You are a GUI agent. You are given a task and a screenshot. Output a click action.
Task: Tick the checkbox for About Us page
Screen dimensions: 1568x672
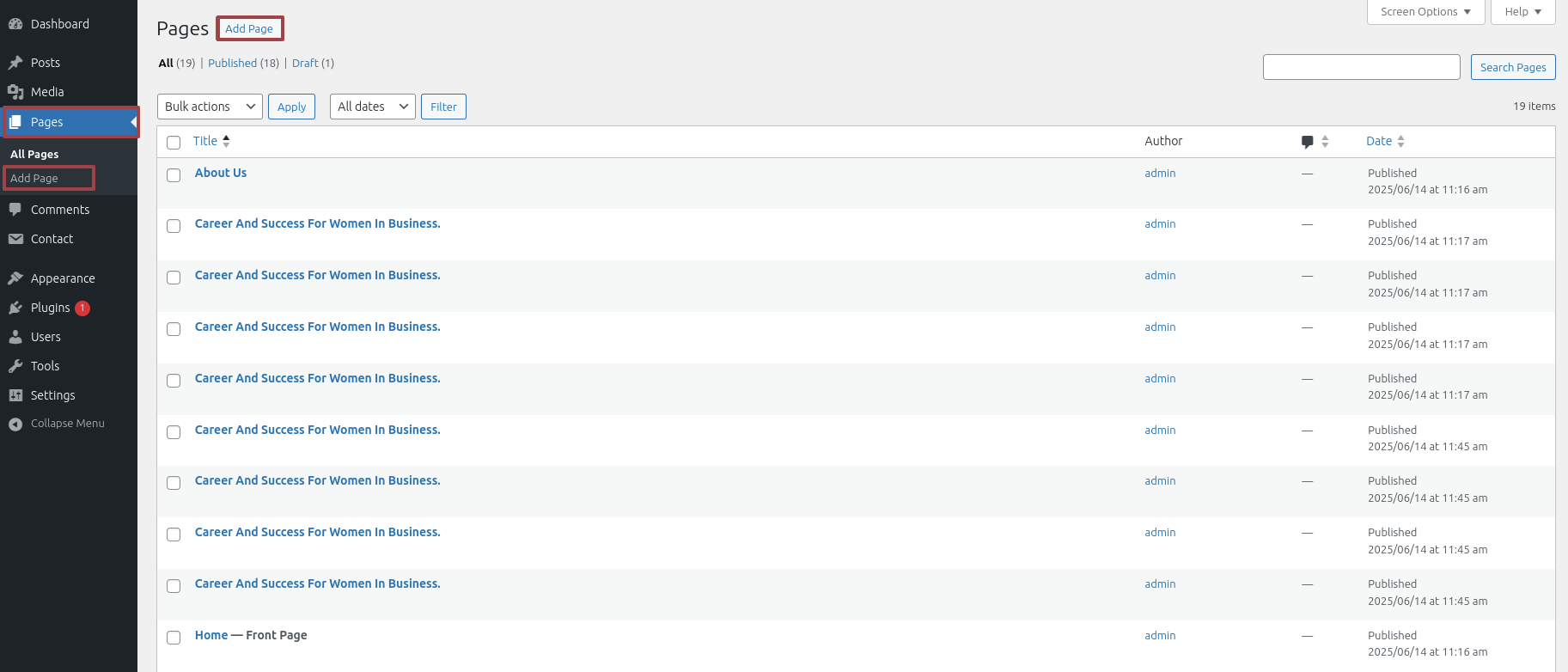pyautogui.click(x=174, y=175)
